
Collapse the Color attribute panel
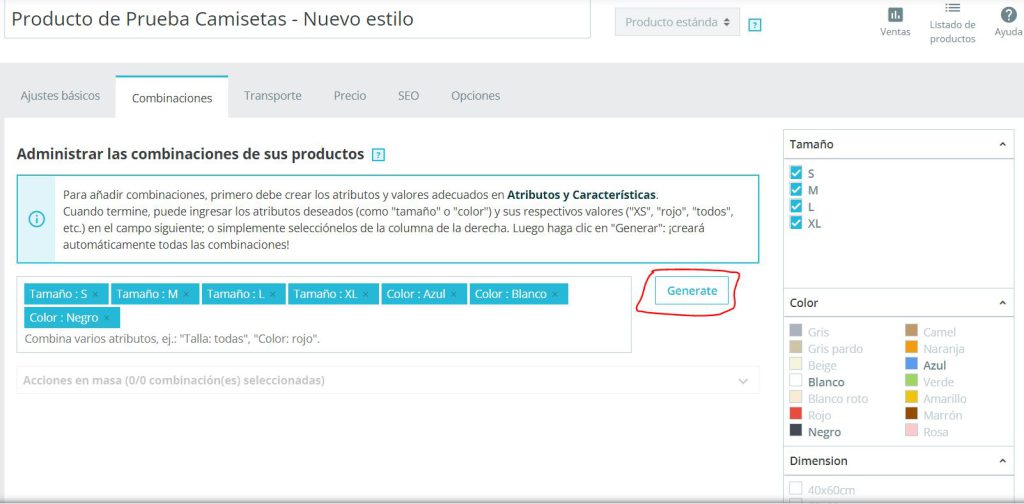pyautogui.click(x=1002, y=303)
